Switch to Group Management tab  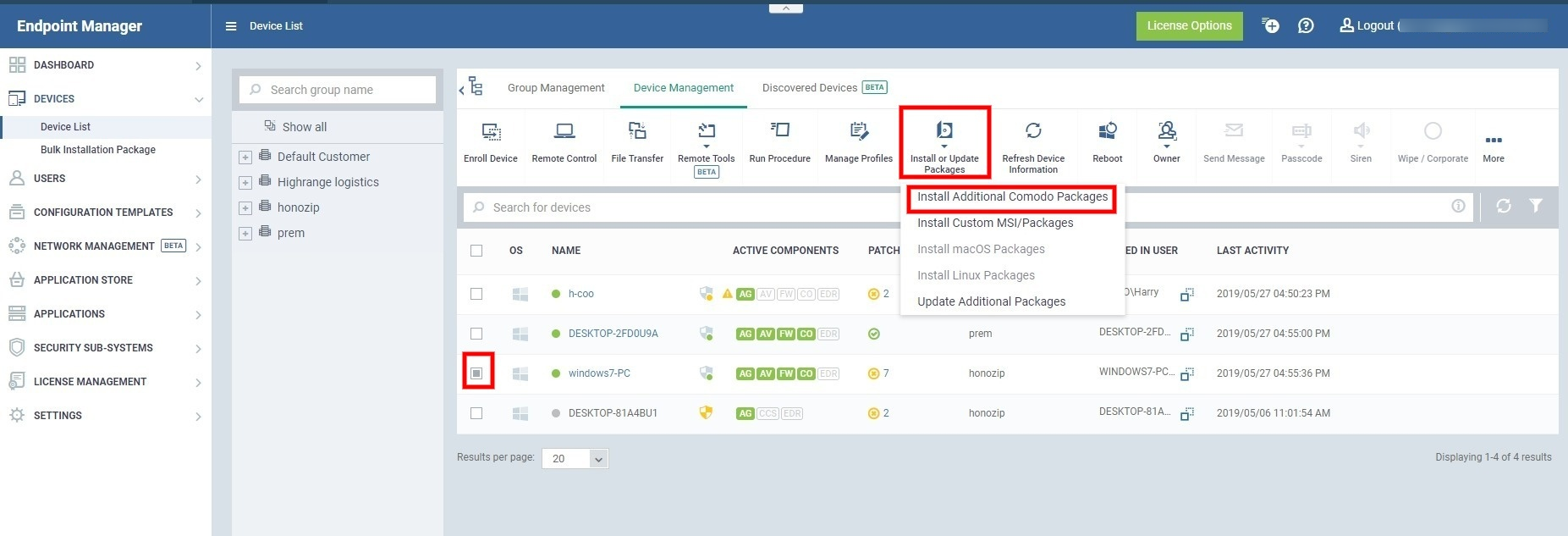(x=556, y=88)
